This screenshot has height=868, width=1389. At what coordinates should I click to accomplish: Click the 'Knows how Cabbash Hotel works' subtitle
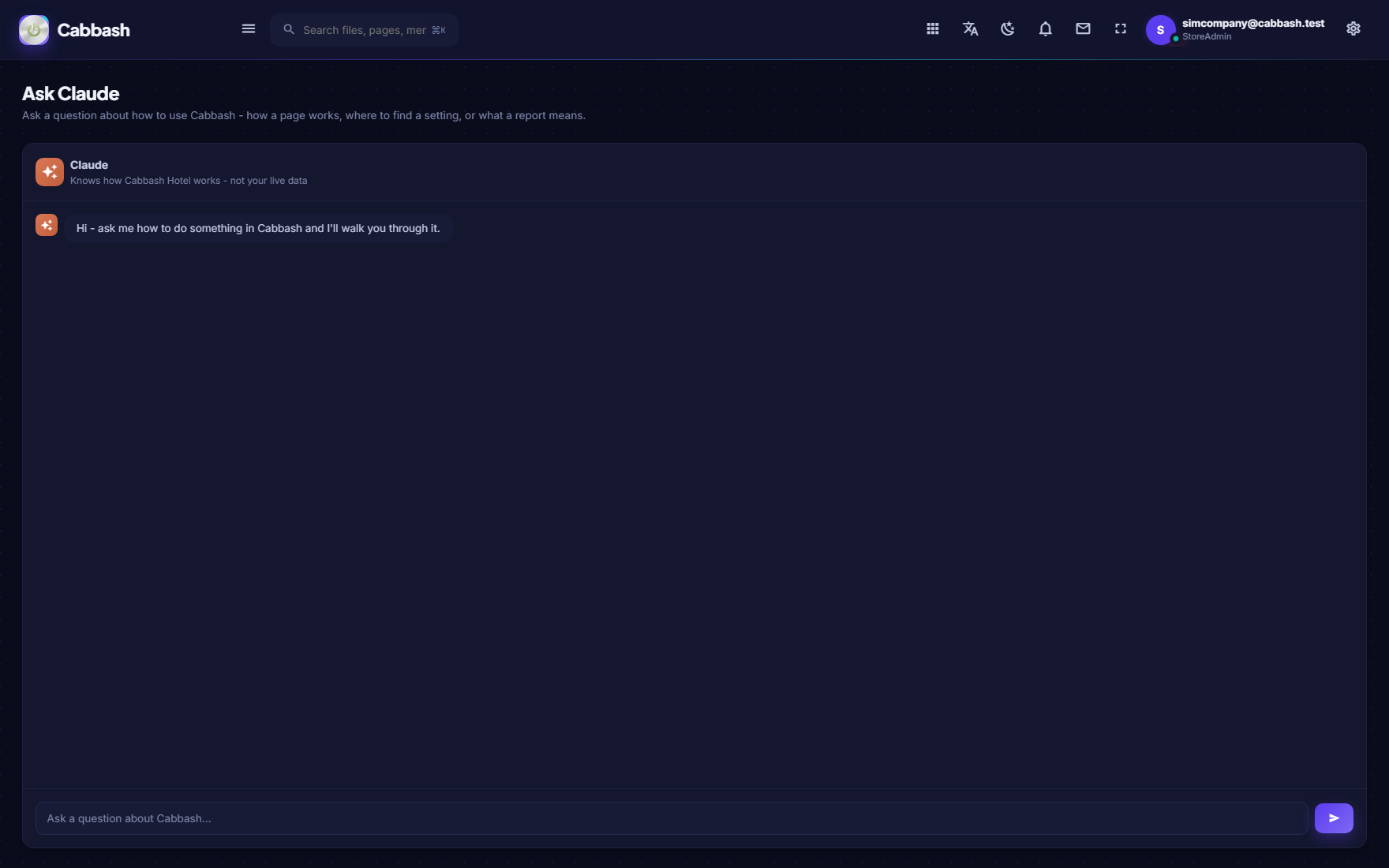pos(189,181)
